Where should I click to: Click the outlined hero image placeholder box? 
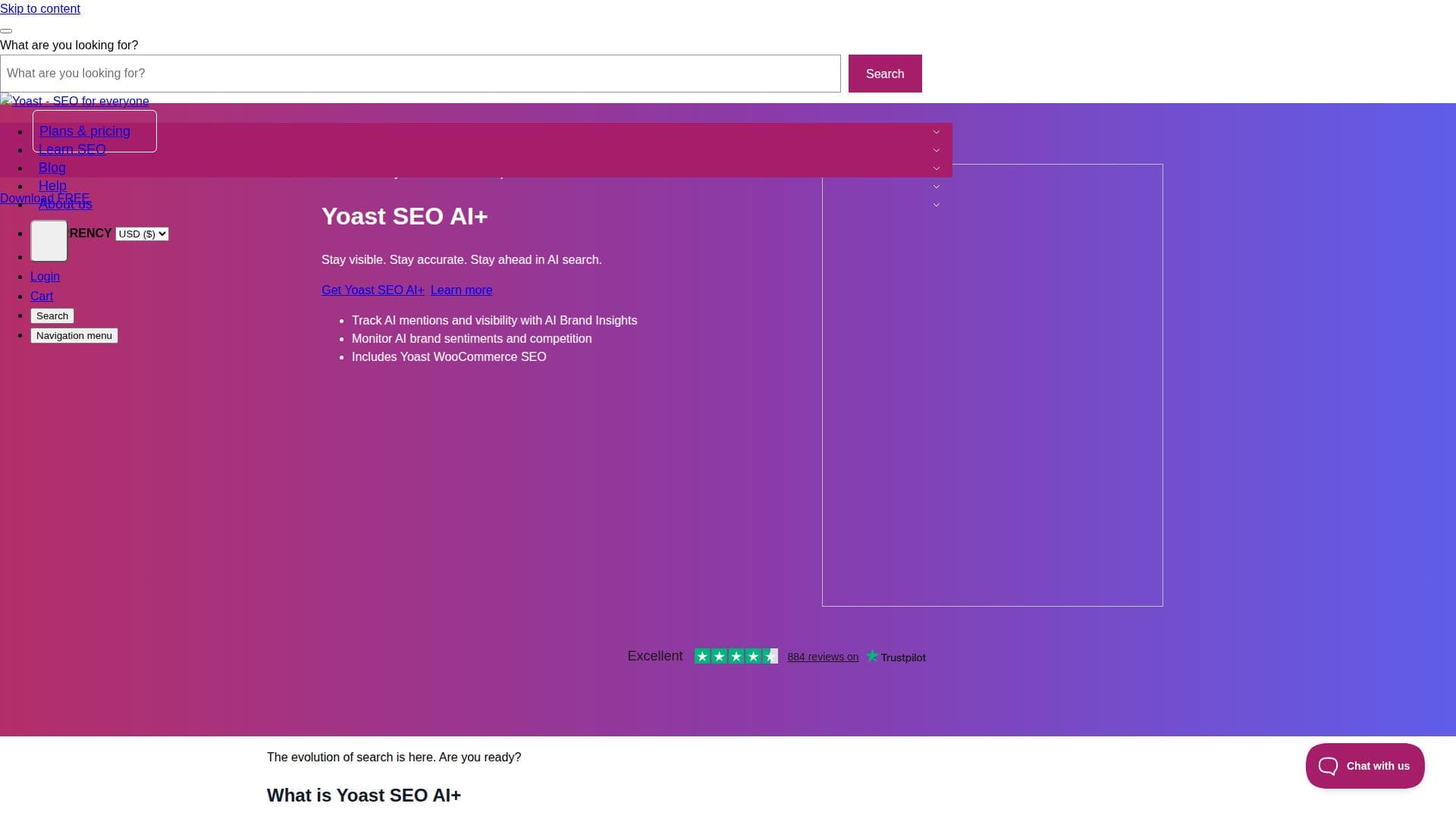click(x=993, y=385)
